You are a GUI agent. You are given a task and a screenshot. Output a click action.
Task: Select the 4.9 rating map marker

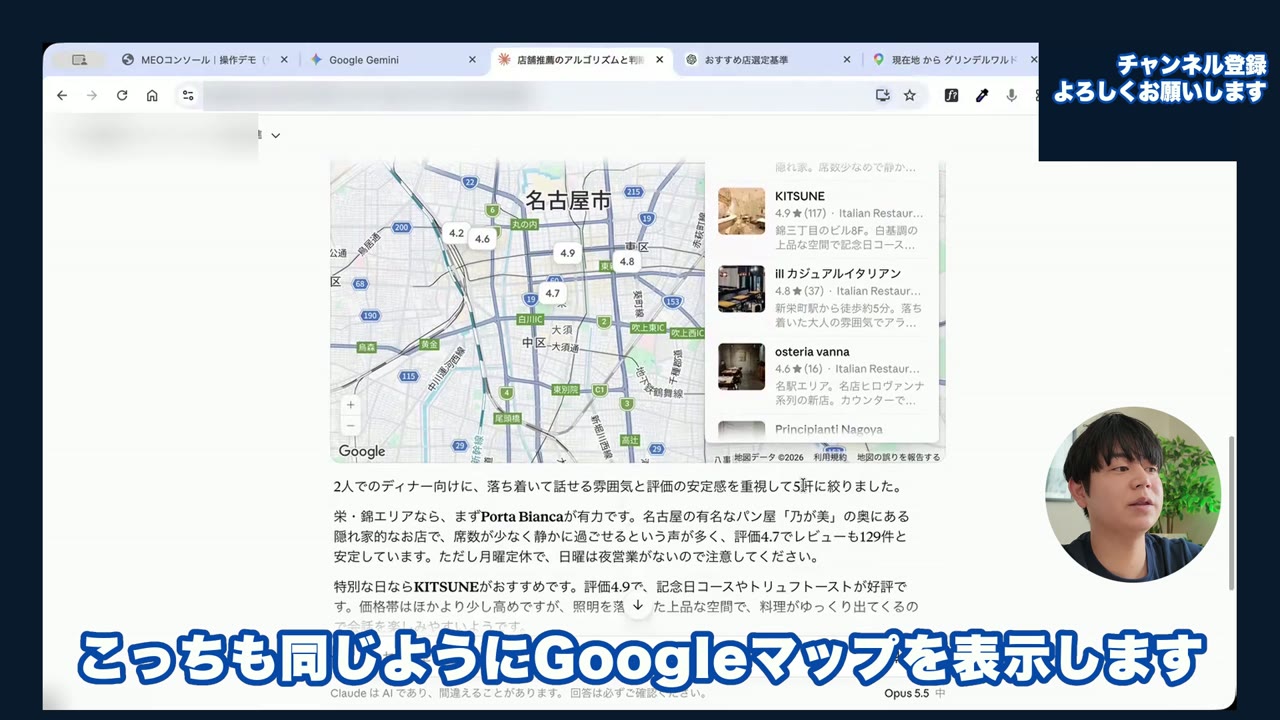pyautogui.click(x=568, y=253)
